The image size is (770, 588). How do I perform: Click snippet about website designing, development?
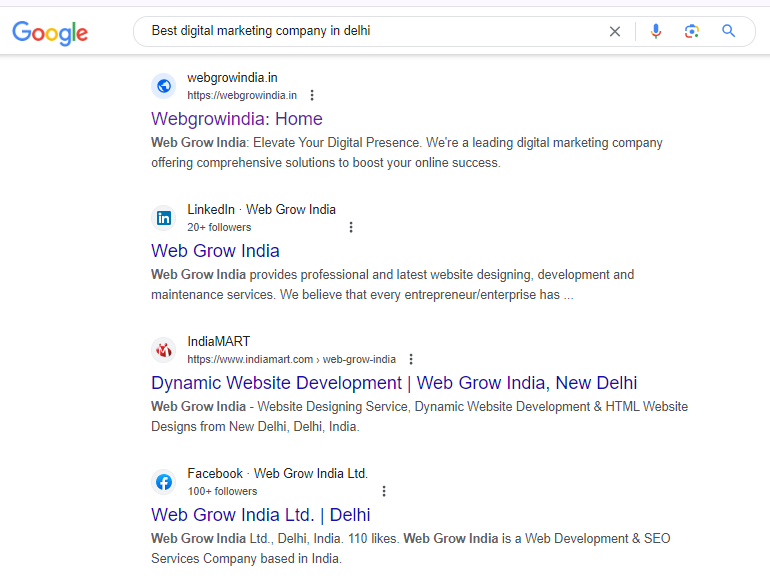pos(392,284)
